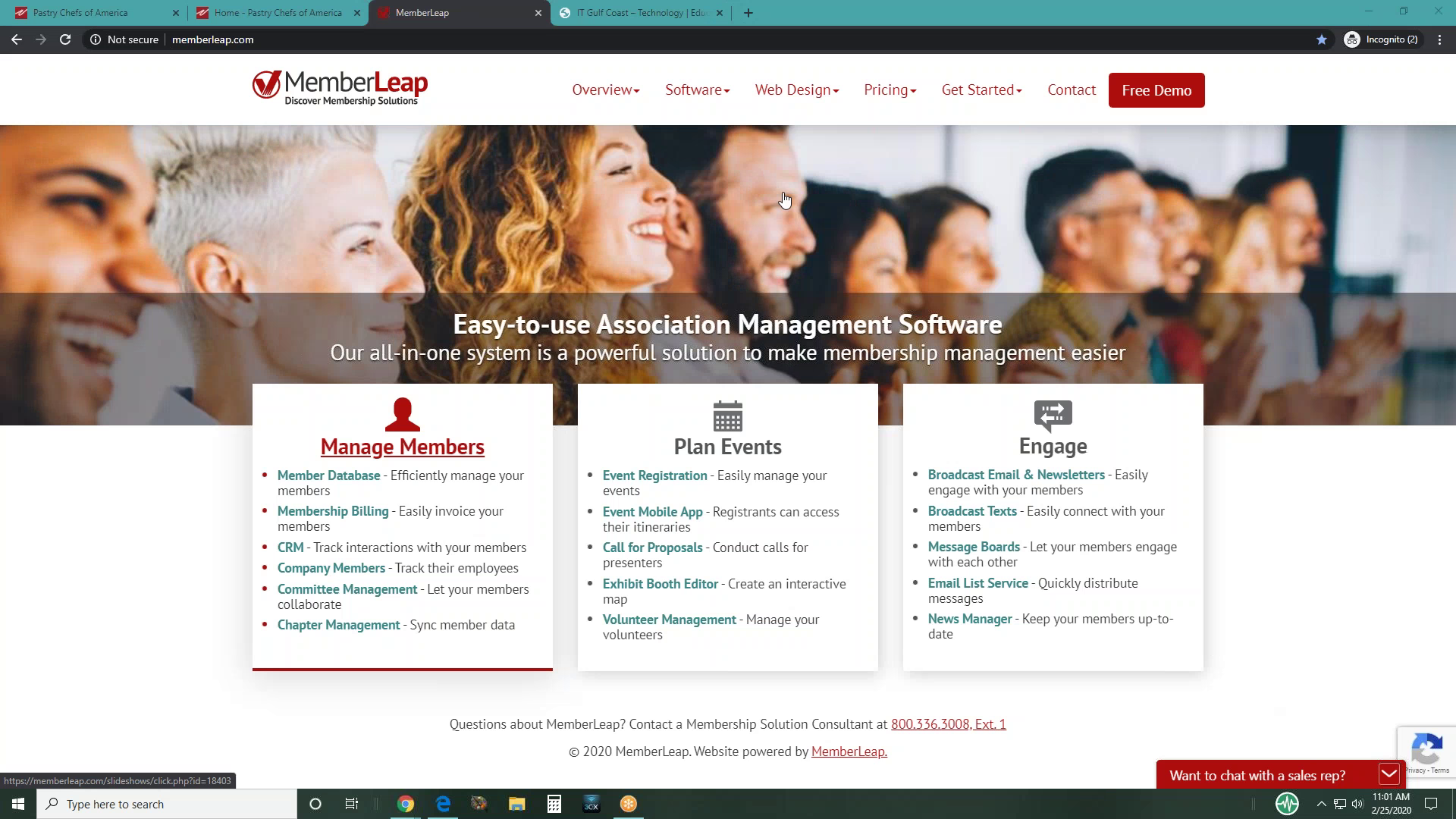Open the Event Registration link
The height and width of the screenshot is (819, 1456).
[654, 475]
